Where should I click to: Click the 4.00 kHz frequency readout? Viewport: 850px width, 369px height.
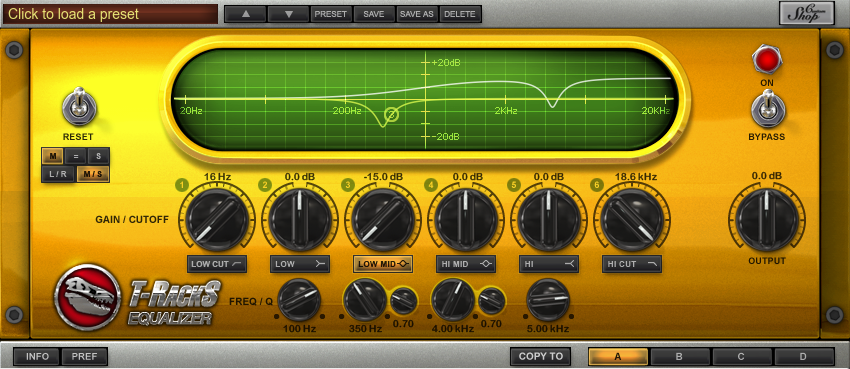tap(453, 328)
